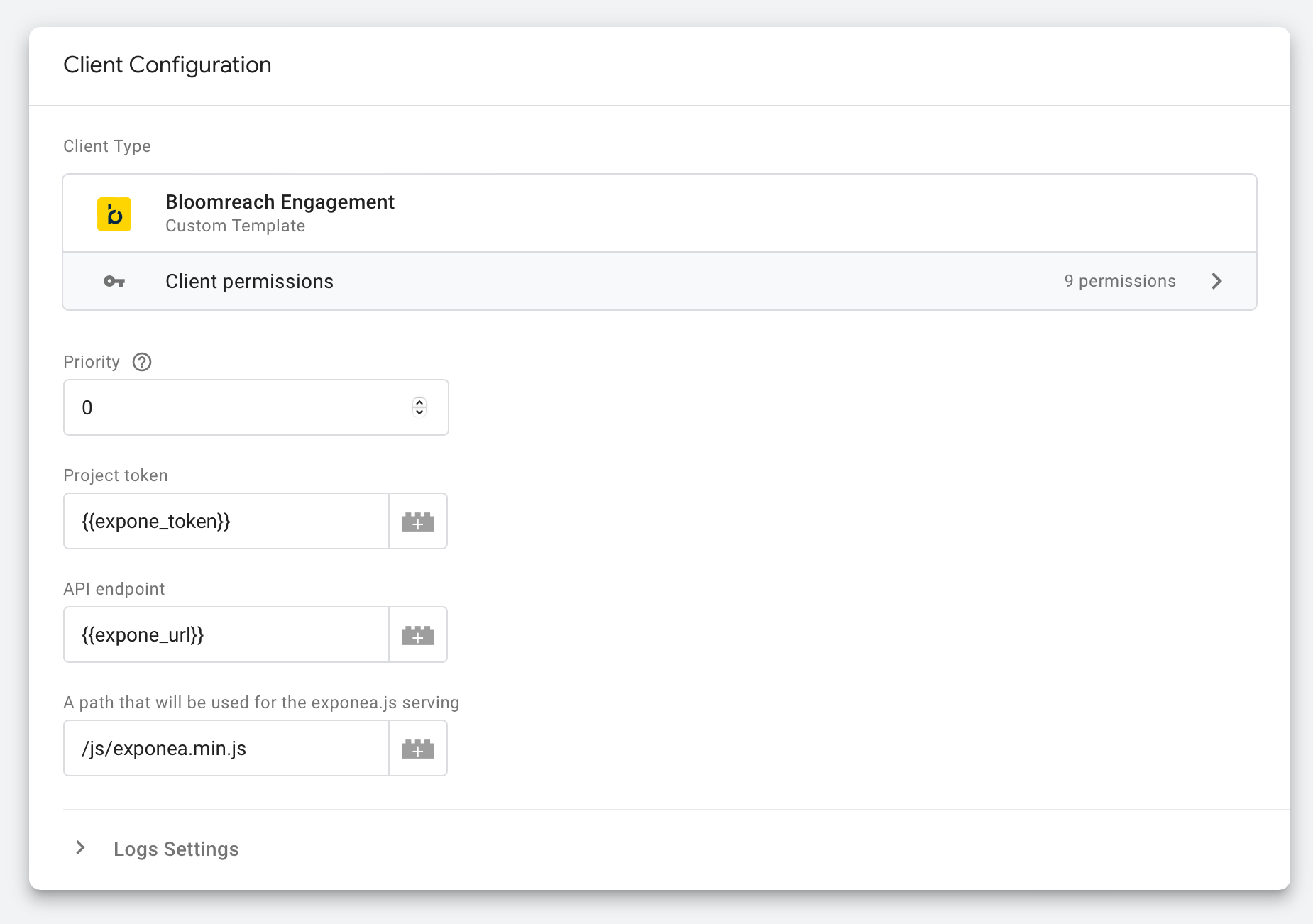Insert variable for API endpoint field
Viewport: 1313px width, 924px height.
coord(418,634)
